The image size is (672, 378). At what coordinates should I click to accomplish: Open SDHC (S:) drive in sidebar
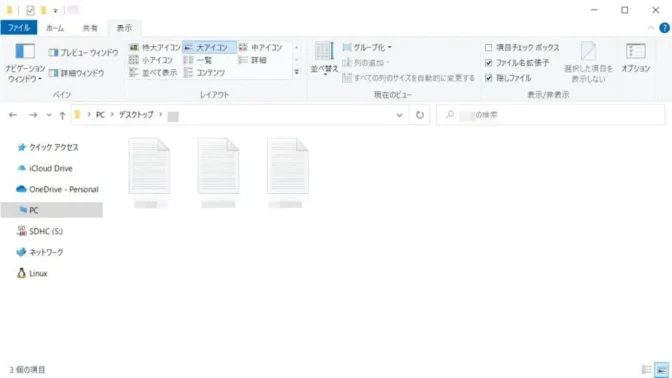point(40,231)
